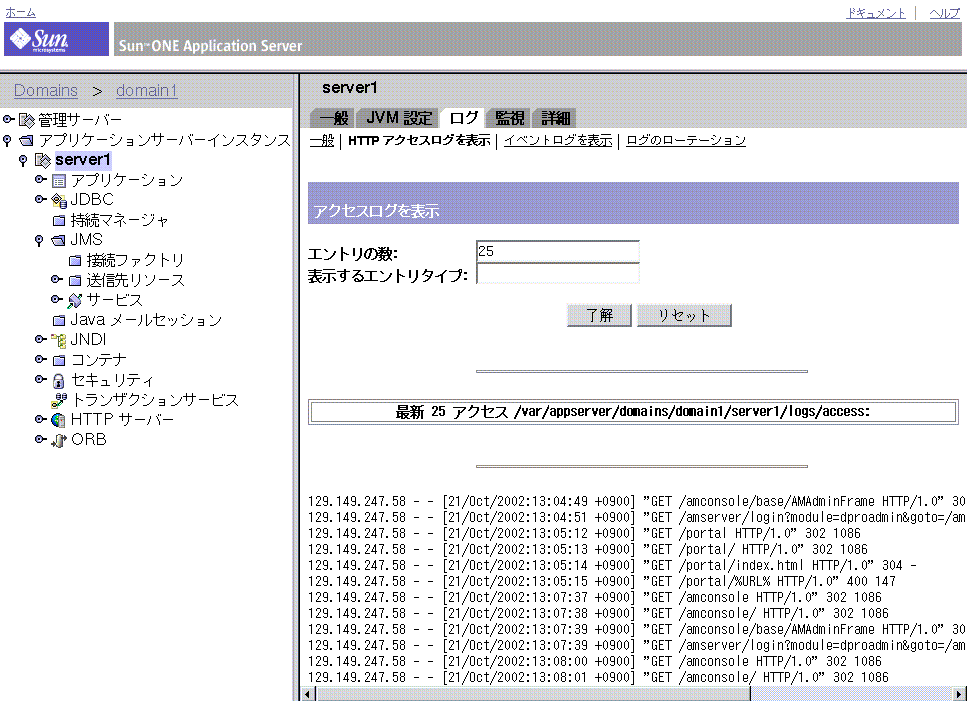Click the サービス plug icon
967x701 pixels.
pyautogui.click(x=75, y=300)
